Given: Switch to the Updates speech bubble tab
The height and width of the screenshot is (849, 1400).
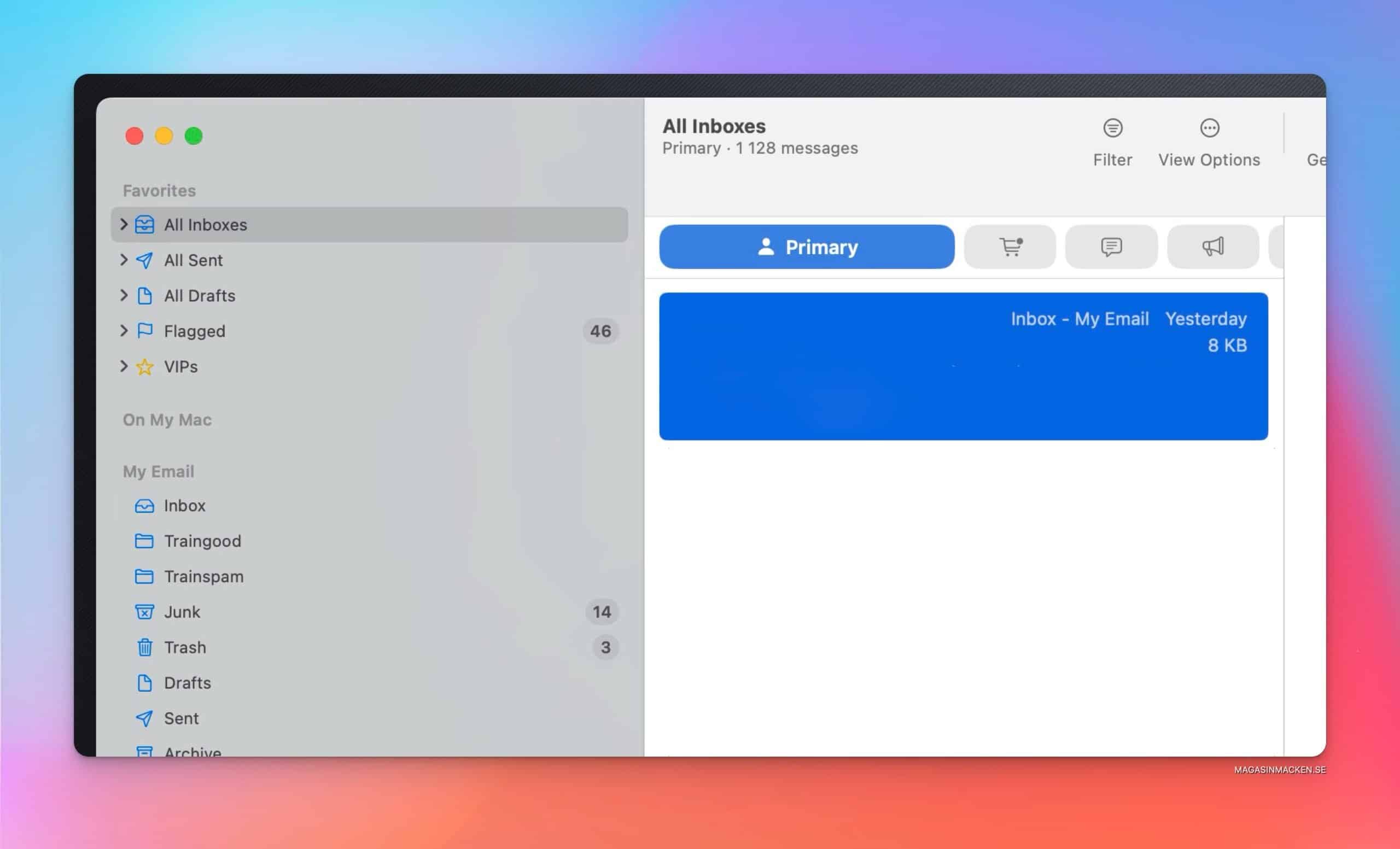Looking at the screenshot, I should pyautogui.click(x=1111, y=247).
